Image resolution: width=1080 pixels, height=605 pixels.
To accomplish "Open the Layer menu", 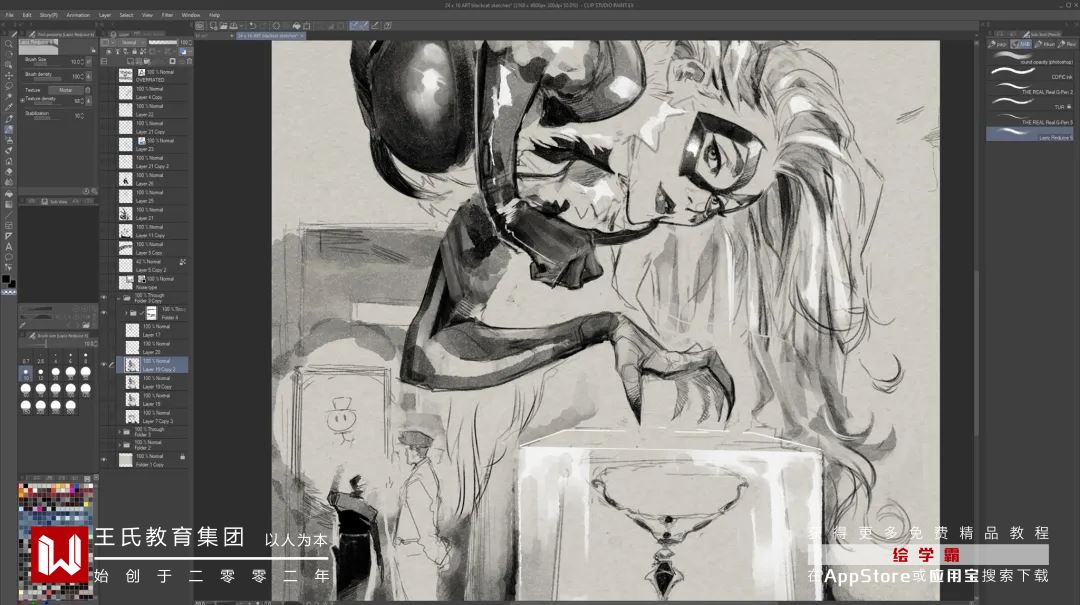I will click(x=105, y=14).
